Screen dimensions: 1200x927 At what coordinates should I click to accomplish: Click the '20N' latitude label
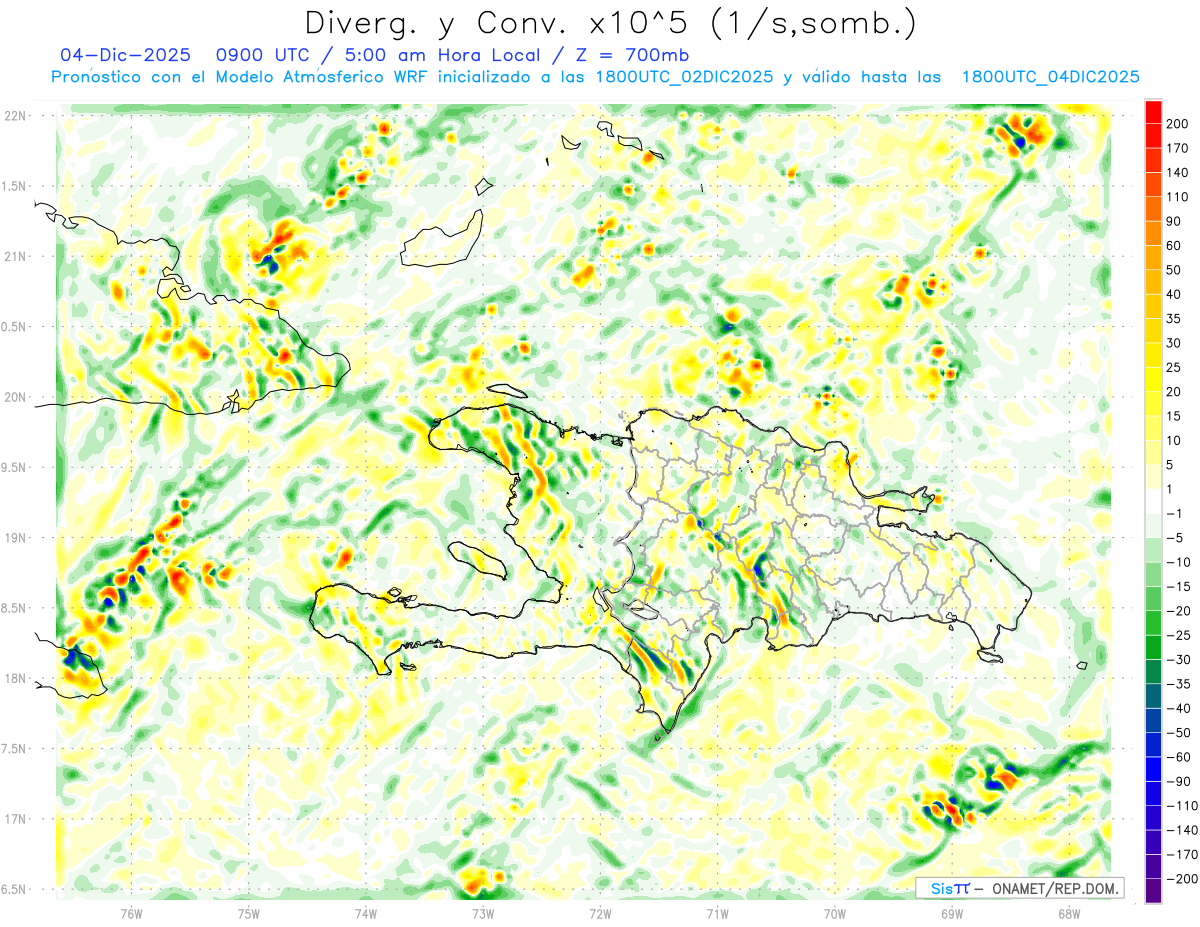click(15, 397)
